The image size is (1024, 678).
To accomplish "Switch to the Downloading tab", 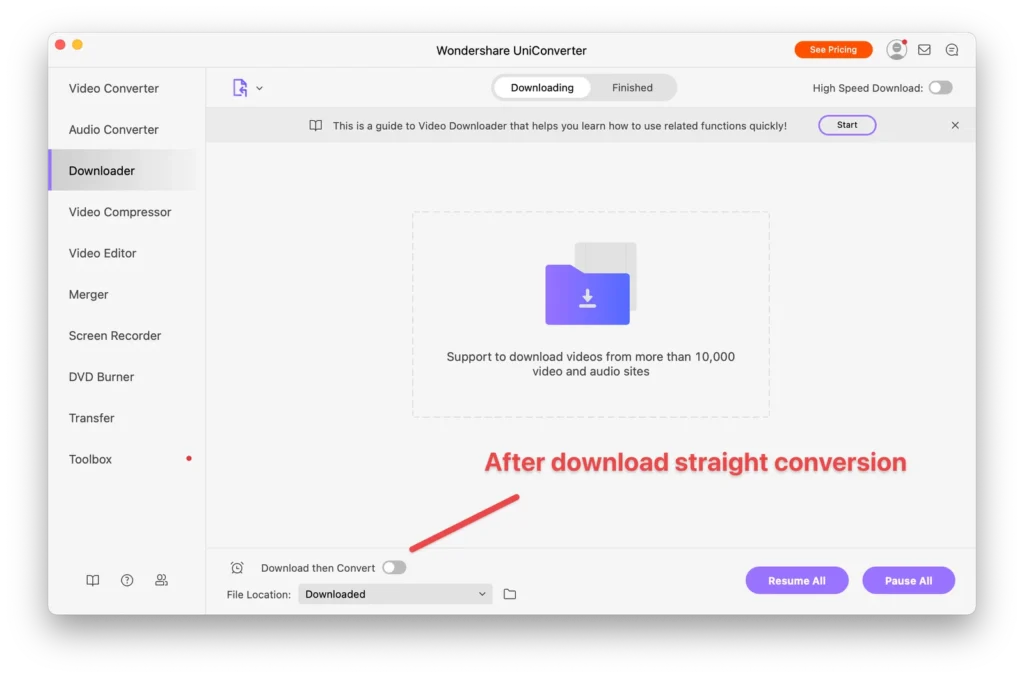I will 541,88.
